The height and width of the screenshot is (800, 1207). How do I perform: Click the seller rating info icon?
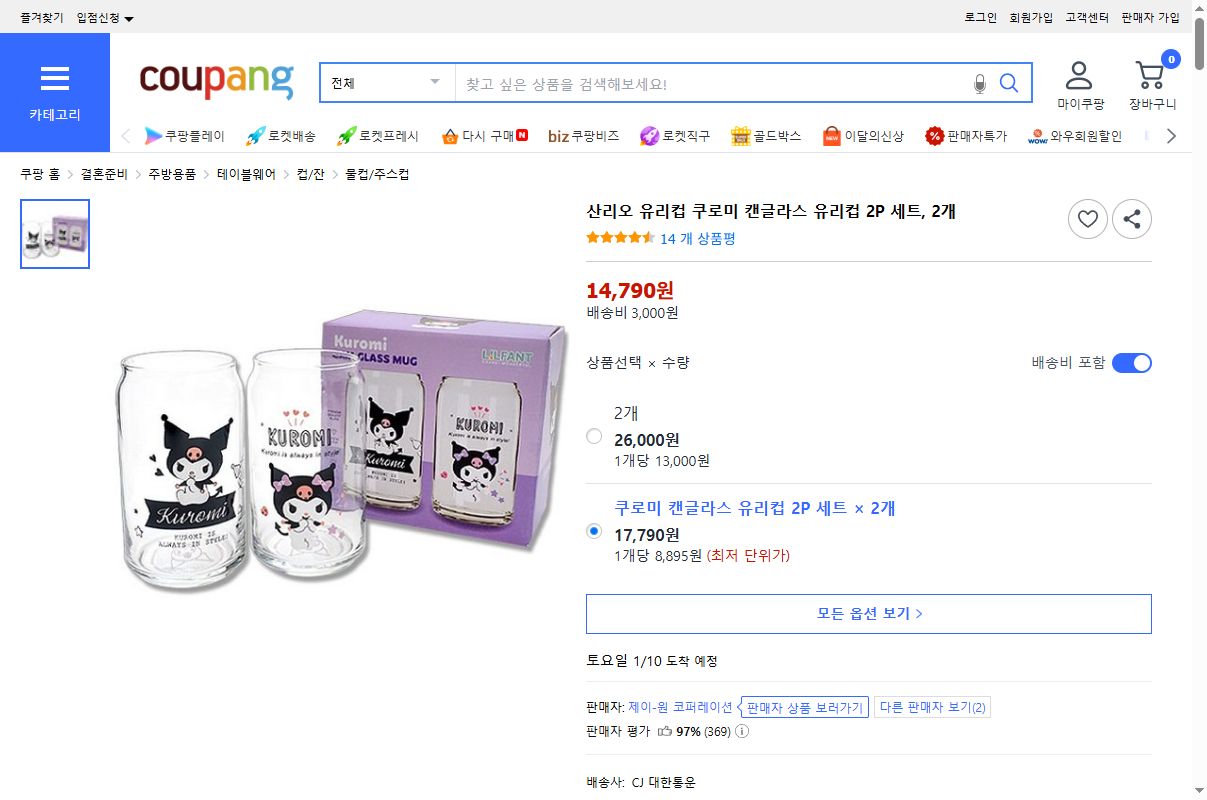[744, 731]
